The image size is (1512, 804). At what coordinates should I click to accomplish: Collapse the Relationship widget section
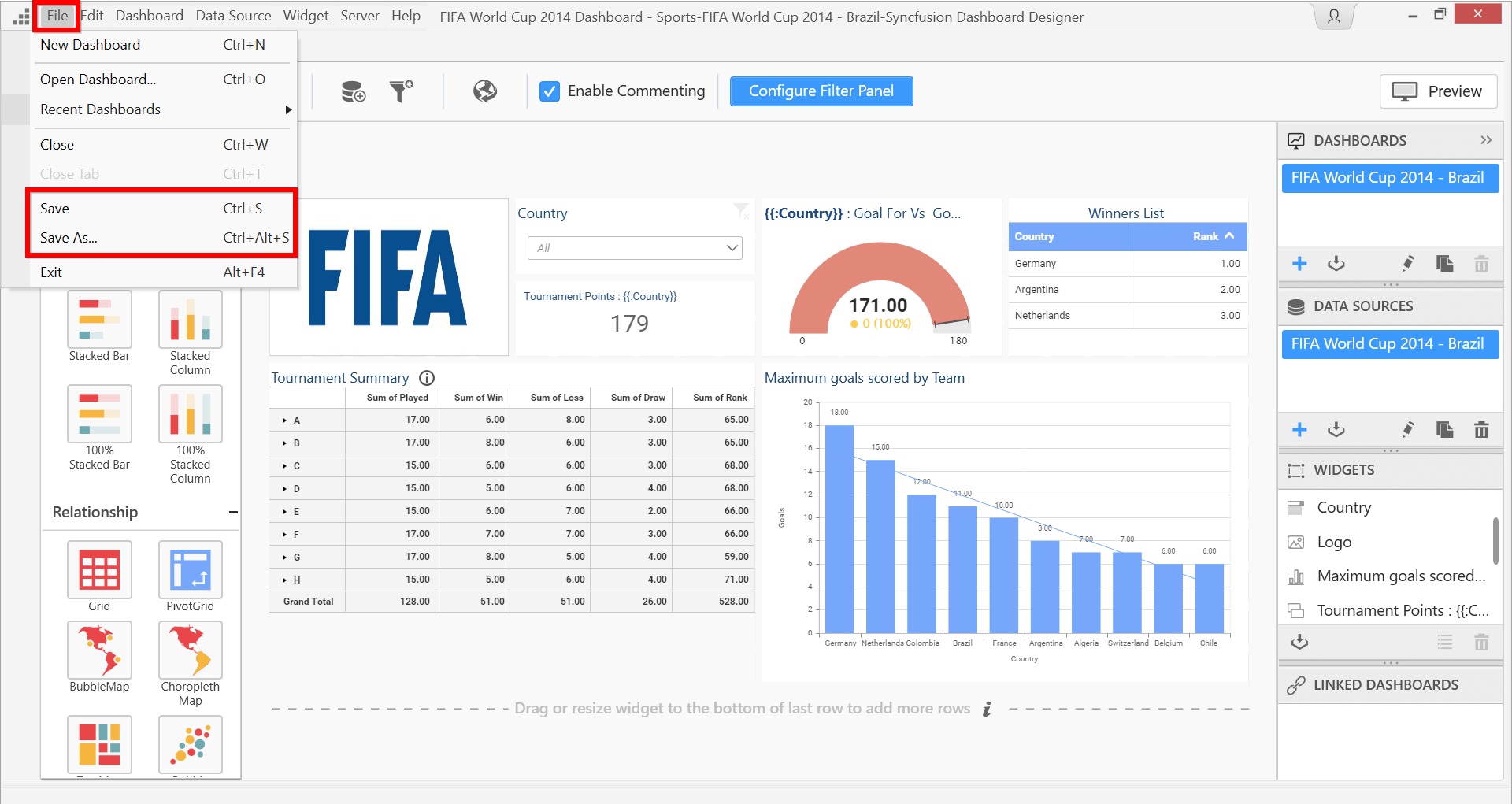click(x=233, y=513)
